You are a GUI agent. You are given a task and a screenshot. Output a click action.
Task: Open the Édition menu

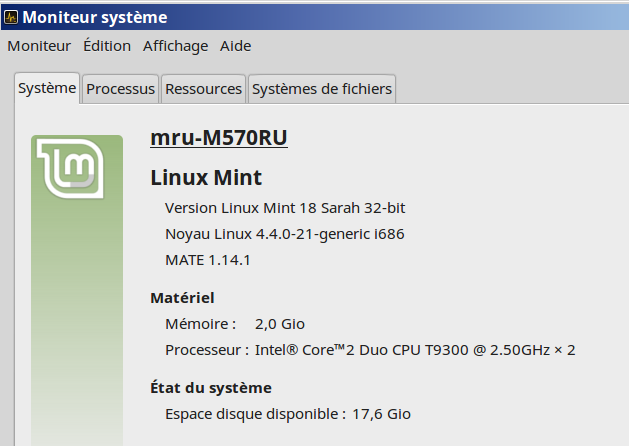click(x=107, y=46)
